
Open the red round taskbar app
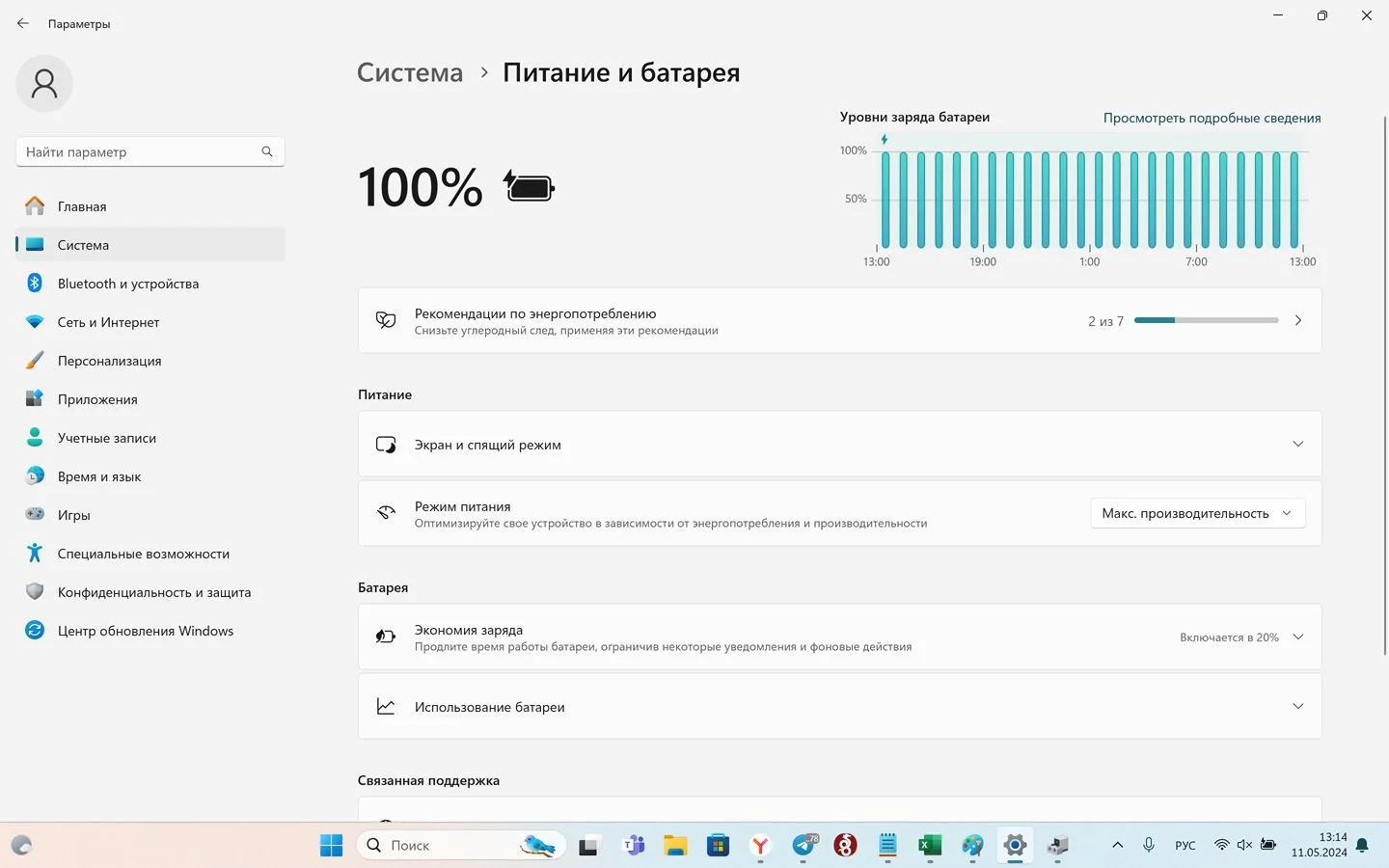[x=845, y=846]
